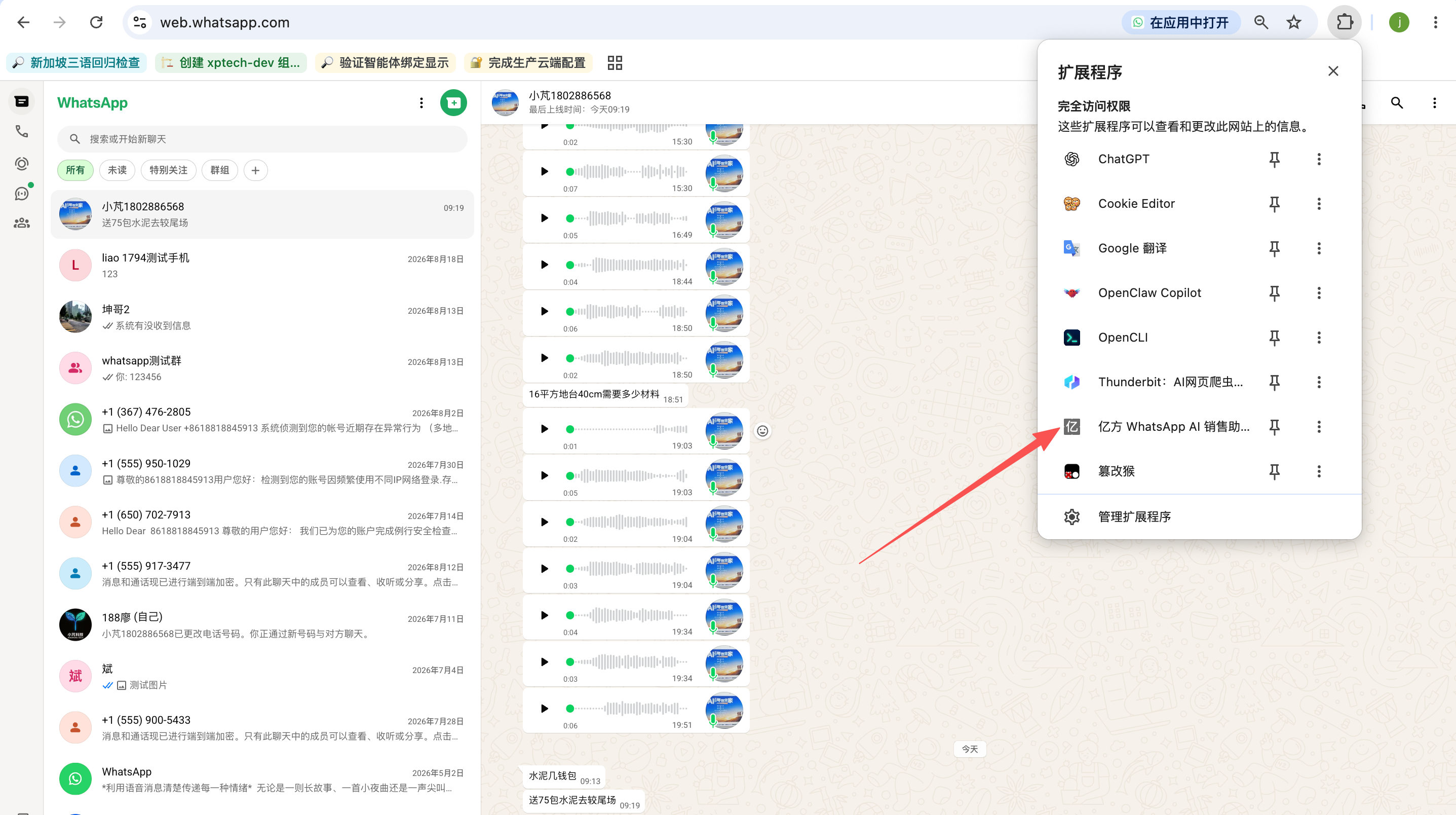1456x815 pixels.
Task: Open more options for Google 翻译
Action: tap(1319, 249)
